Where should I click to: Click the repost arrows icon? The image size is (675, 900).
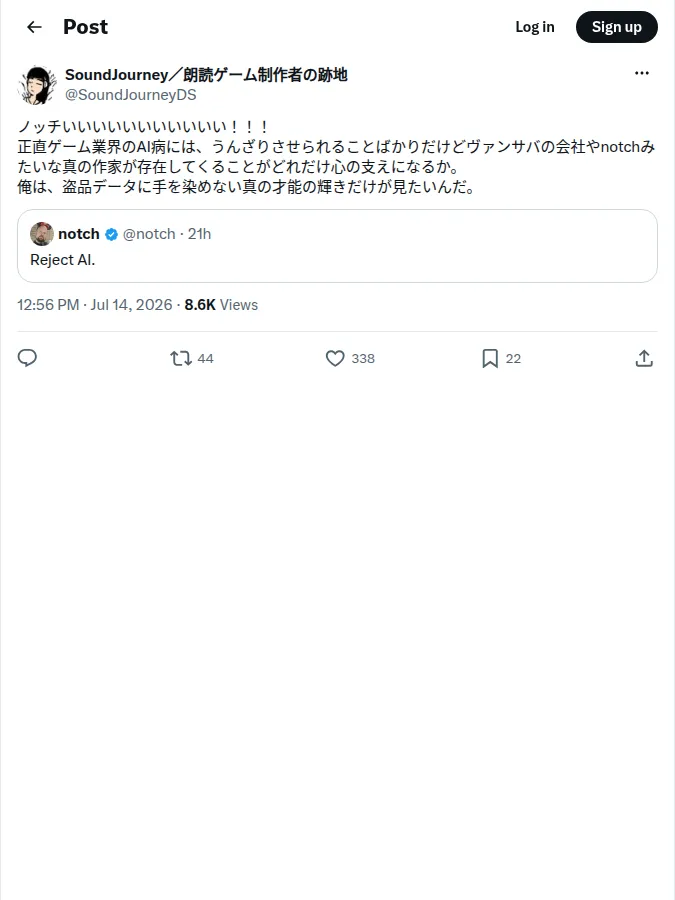(x=181, y=359)
